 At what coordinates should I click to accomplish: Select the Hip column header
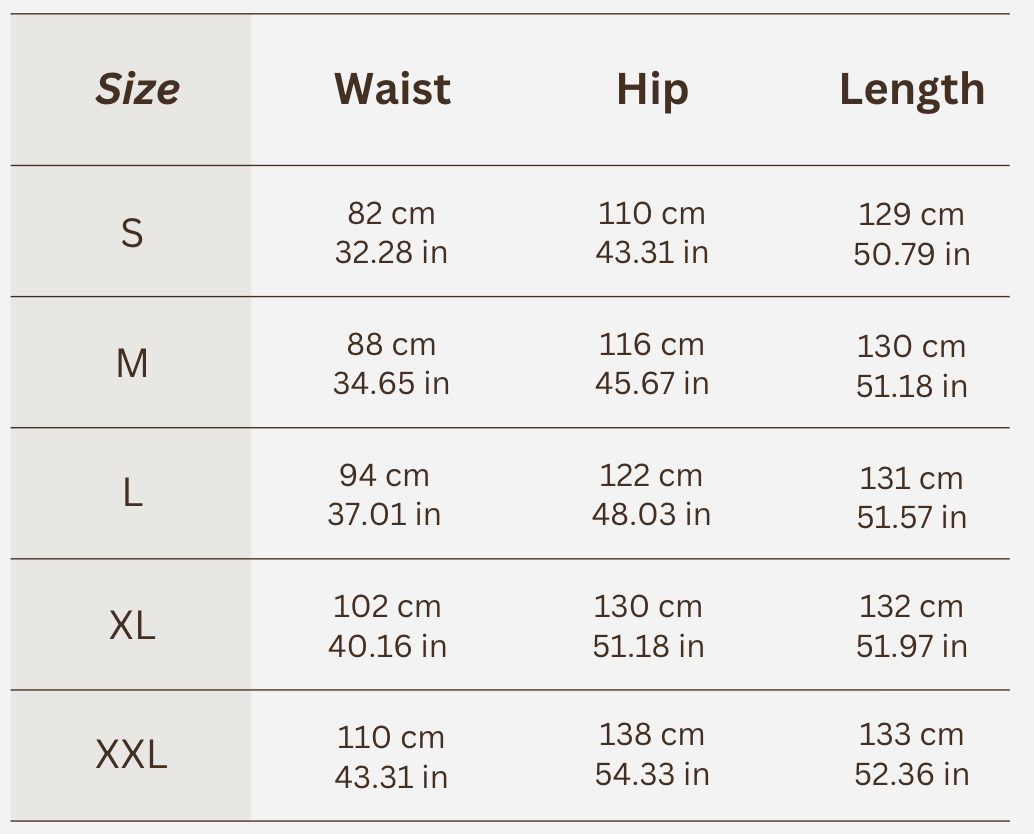click(x=652, y=90)
